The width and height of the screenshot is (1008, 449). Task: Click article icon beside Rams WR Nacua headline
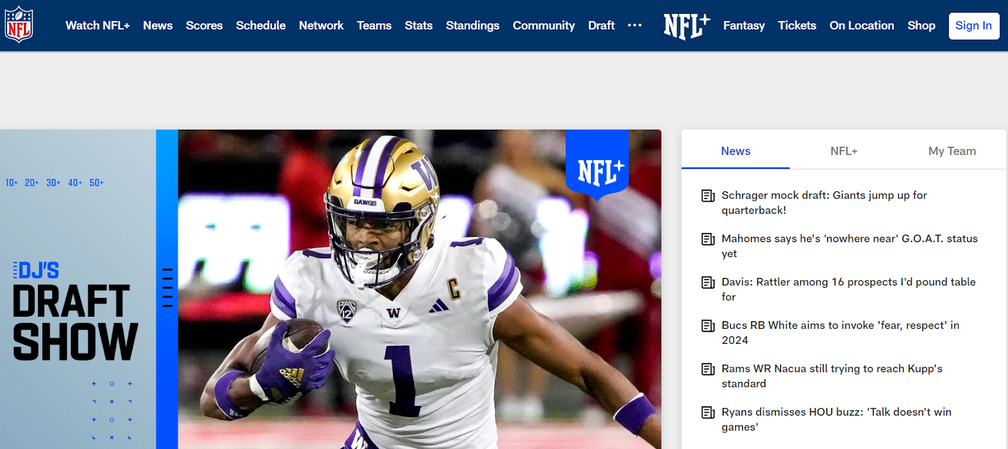click(x=708, y=369)
